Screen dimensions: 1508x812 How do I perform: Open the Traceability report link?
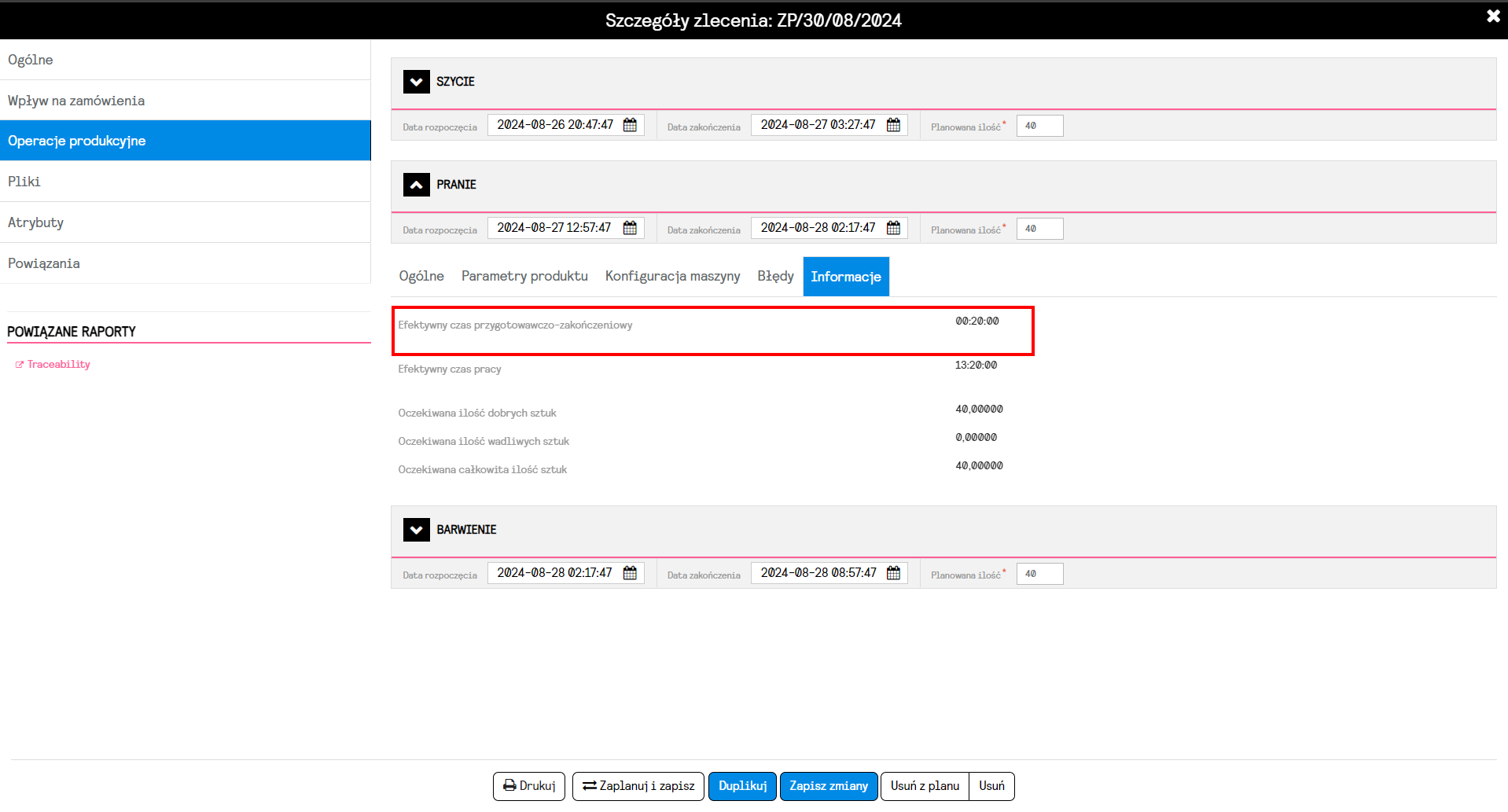(x=58, y=365)
